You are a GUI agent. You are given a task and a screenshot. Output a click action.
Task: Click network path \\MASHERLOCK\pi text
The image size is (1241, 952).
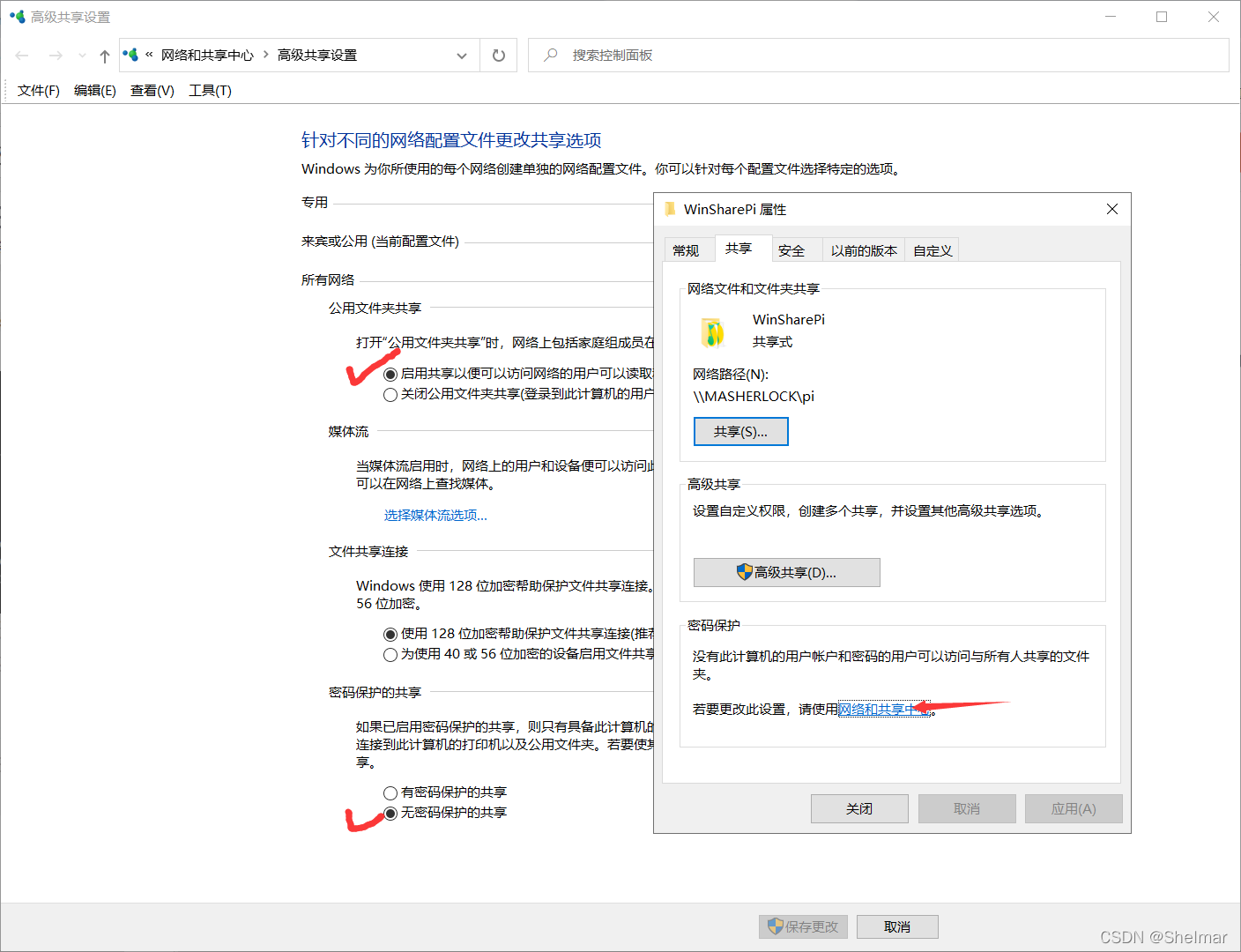pos(754,396)
